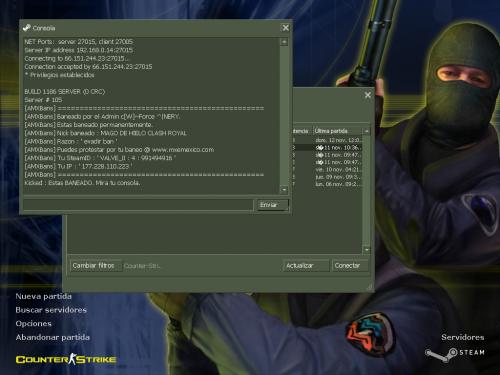Focus the console command input field
This screenshot has width=500, height=375.
pos(138,205)
